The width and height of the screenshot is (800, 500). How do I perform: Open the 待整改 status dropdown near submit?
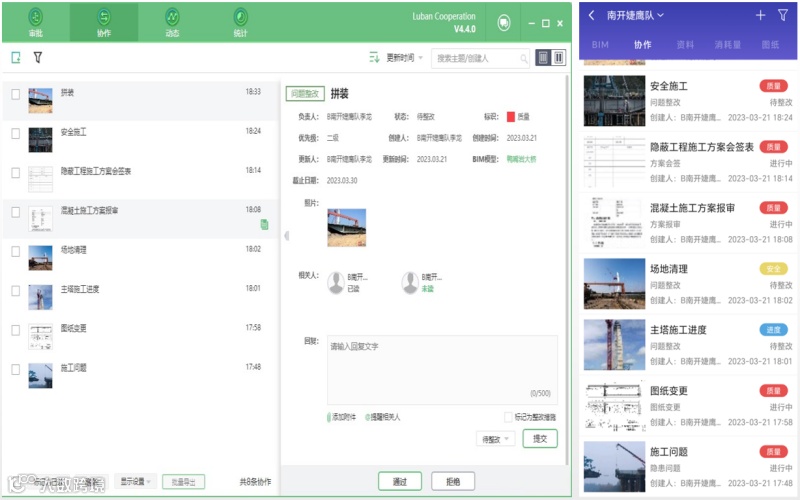495,439
